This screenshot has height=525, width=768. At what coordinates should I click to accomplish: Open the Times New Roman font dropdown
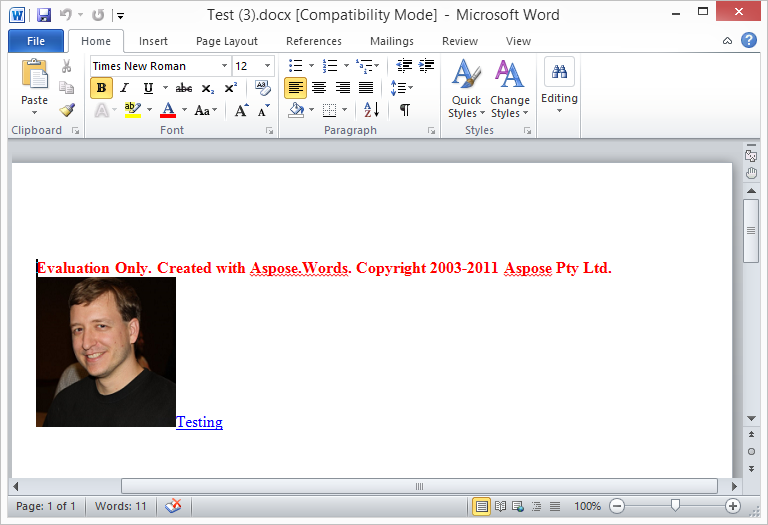tap(224, 66)
